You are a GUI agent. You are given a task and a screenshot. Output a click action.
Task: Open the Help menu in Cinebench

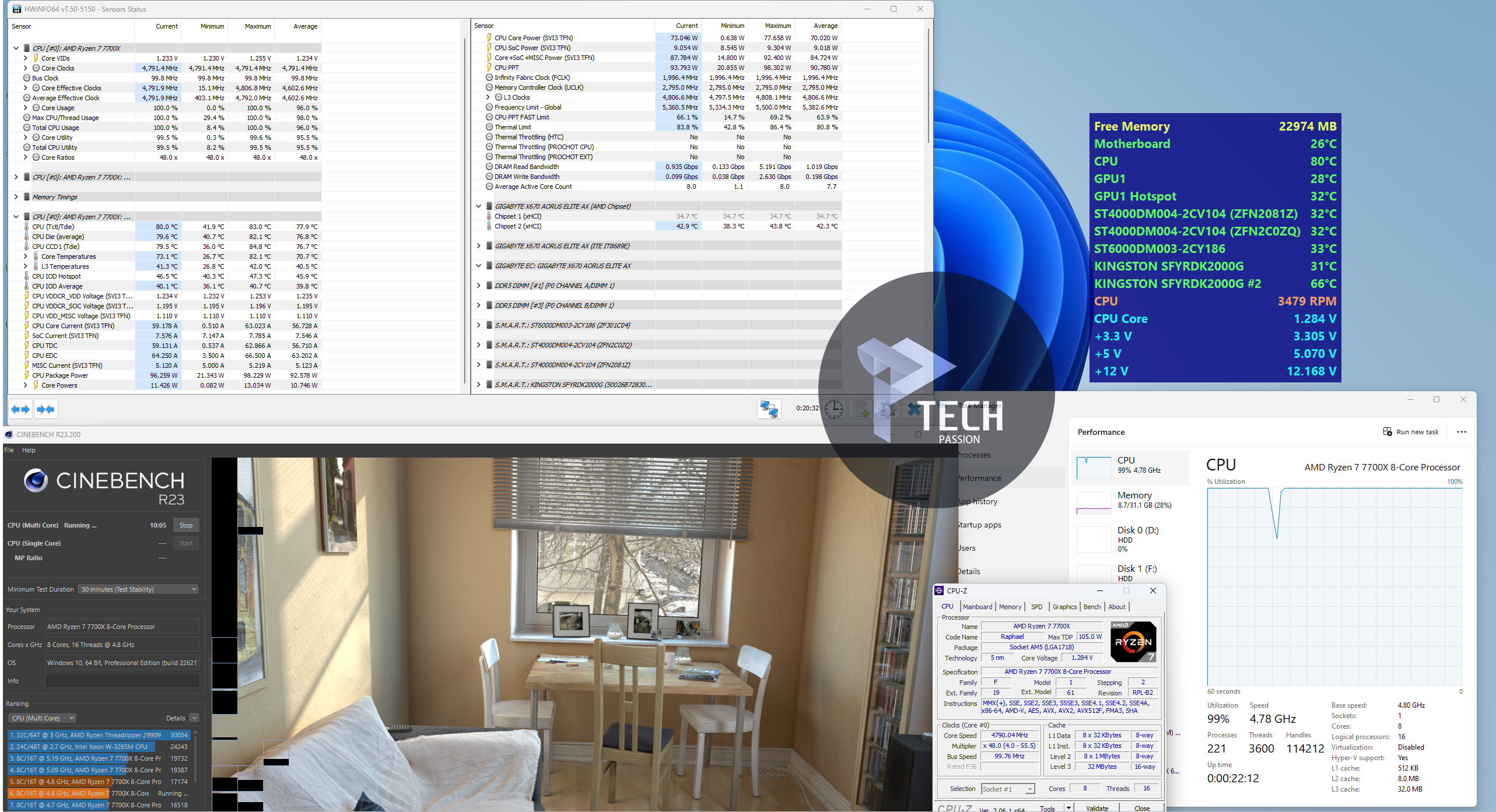[29, 450]
